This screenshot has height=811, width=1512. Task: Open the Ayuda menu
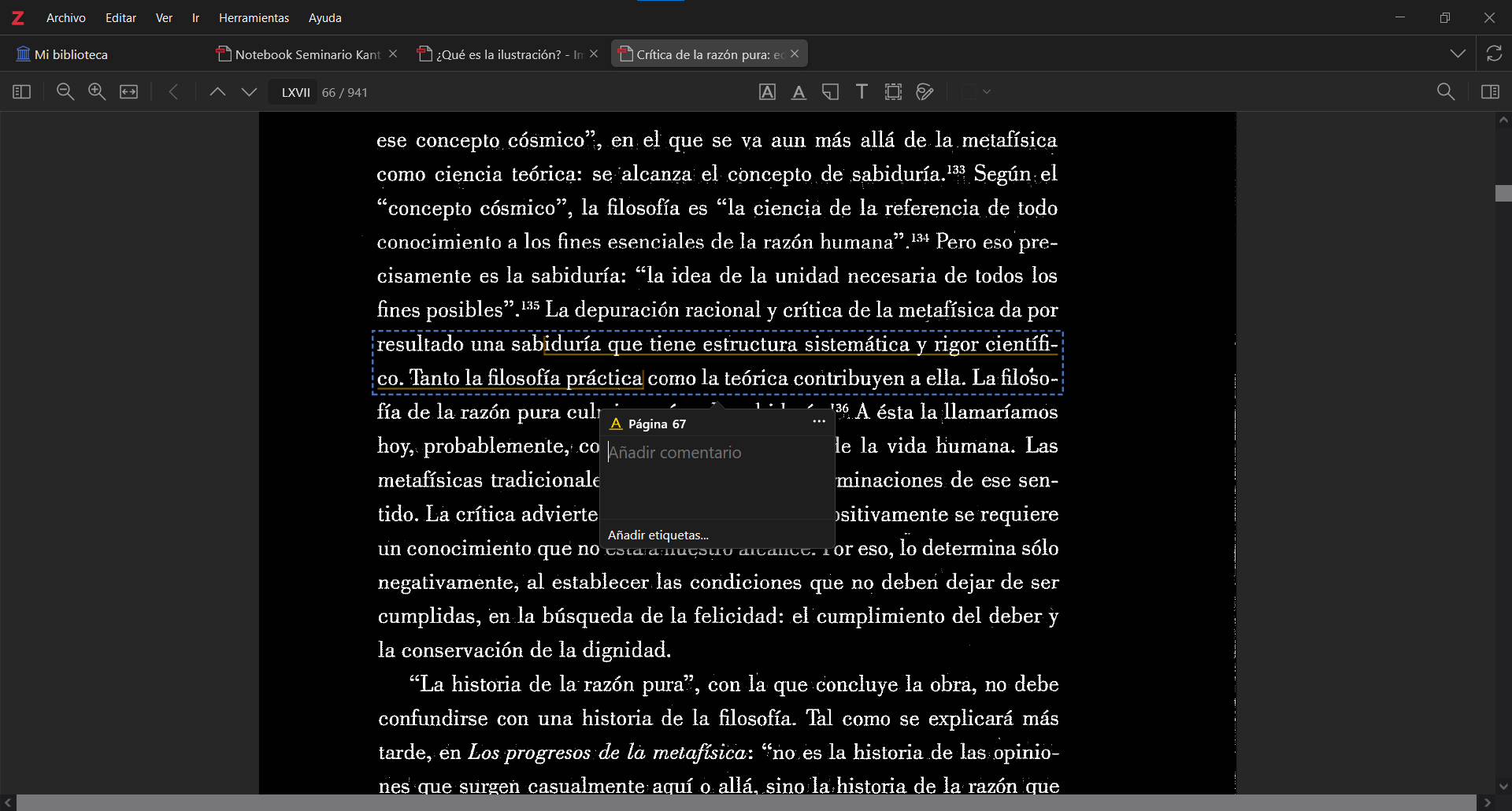(324, 17)
